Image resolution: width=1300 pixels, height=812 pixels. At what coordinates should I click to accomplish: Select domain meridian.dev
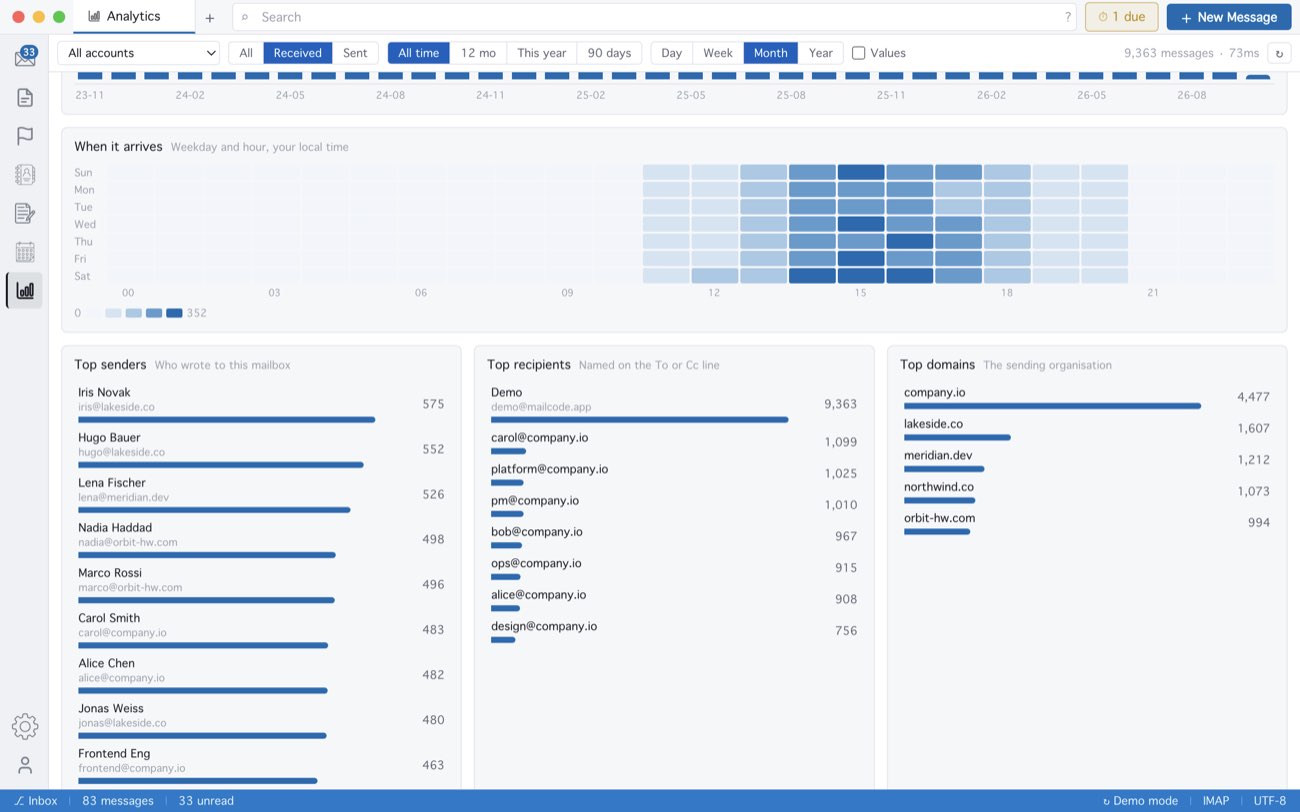(1087, 460)
